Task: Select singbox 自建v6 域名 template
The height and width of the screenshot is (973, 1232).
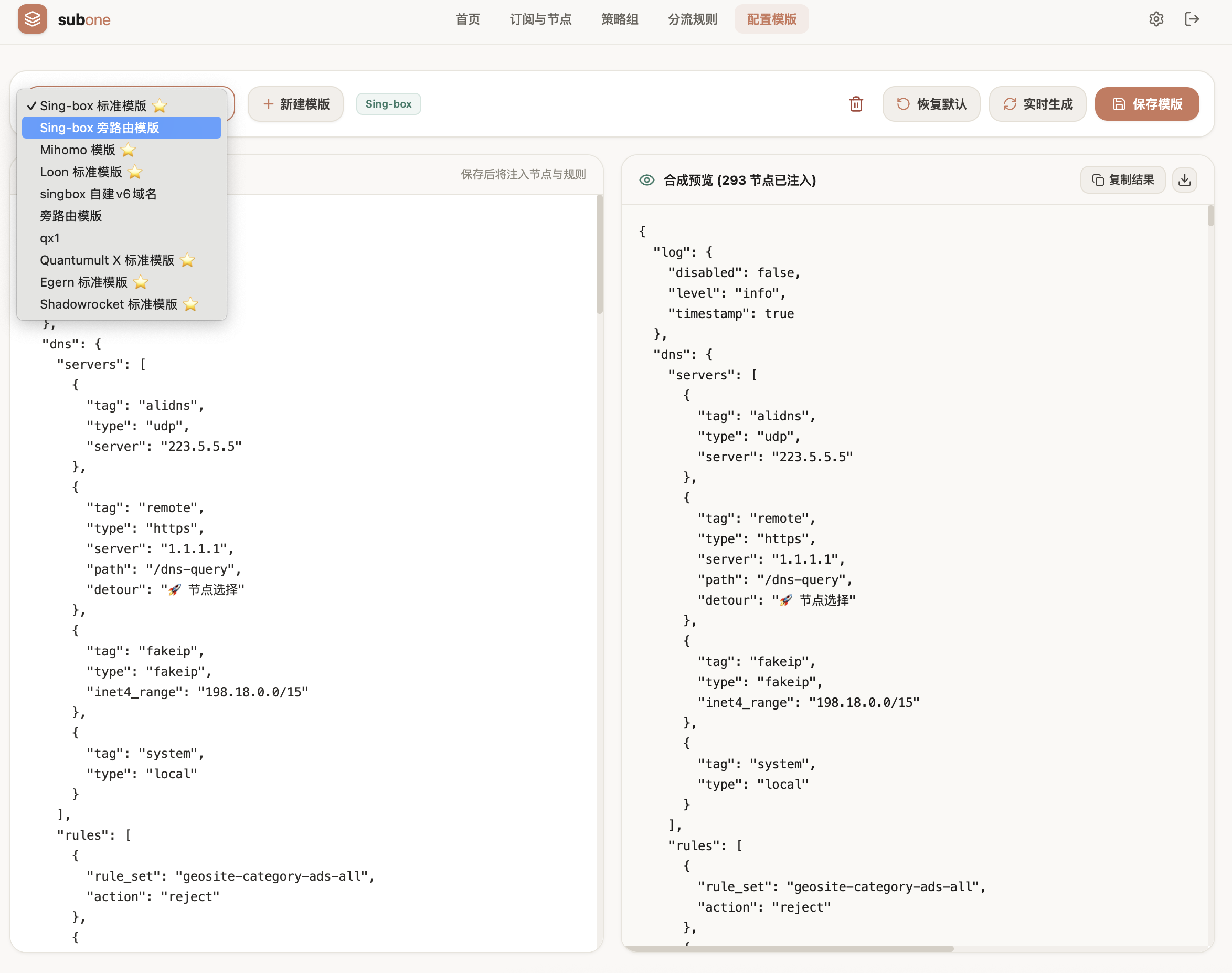Action: [122, 194]
